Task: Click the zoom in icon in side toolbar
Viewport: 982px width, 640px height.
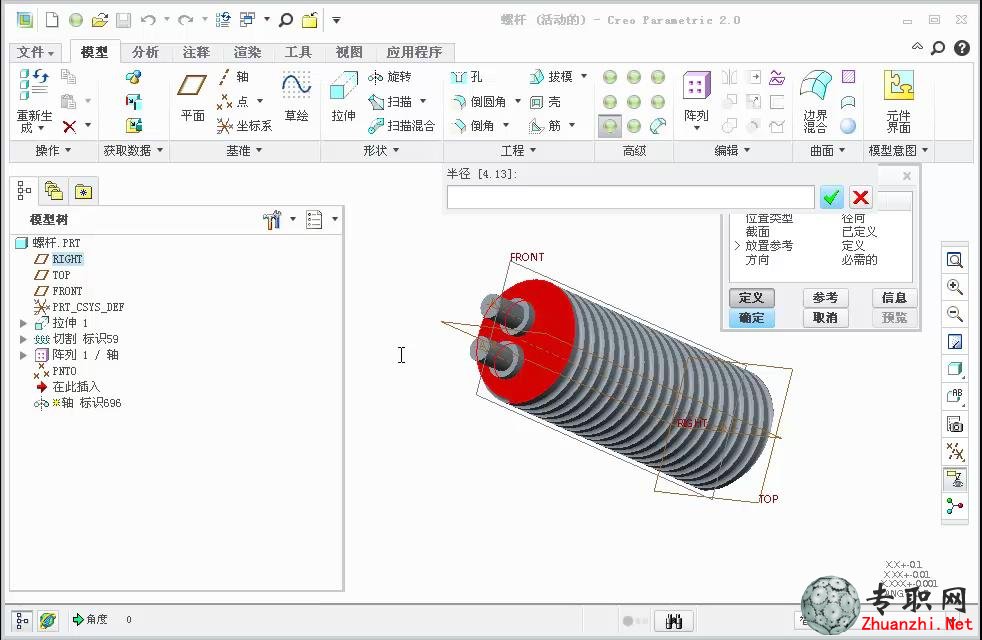Action: click(x=954, y=287)
